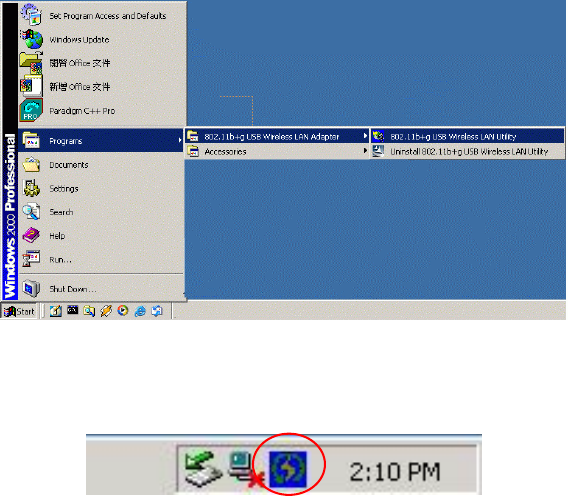The height and width of the screenshot is (496, 568).
Task: Launch Internet Explorer from Quick Launch
Action: [x=140, y=311]
